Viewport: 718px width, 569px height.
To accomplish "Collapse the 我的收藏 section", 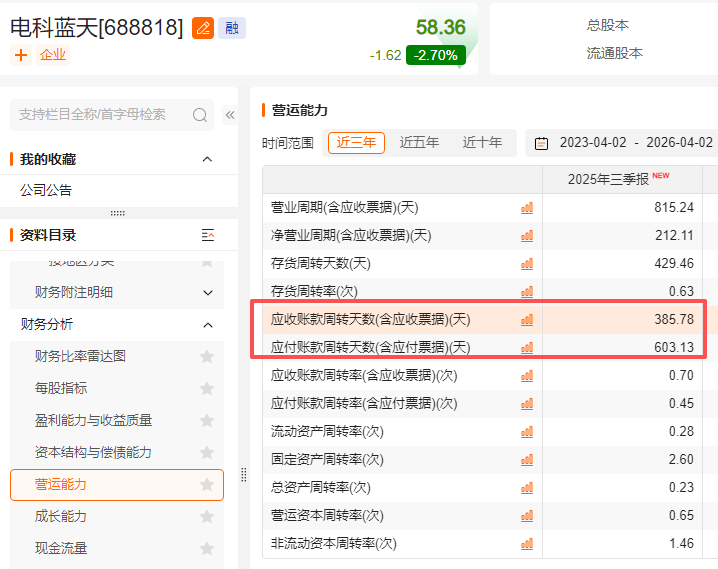I will click(x=207, y=159).
